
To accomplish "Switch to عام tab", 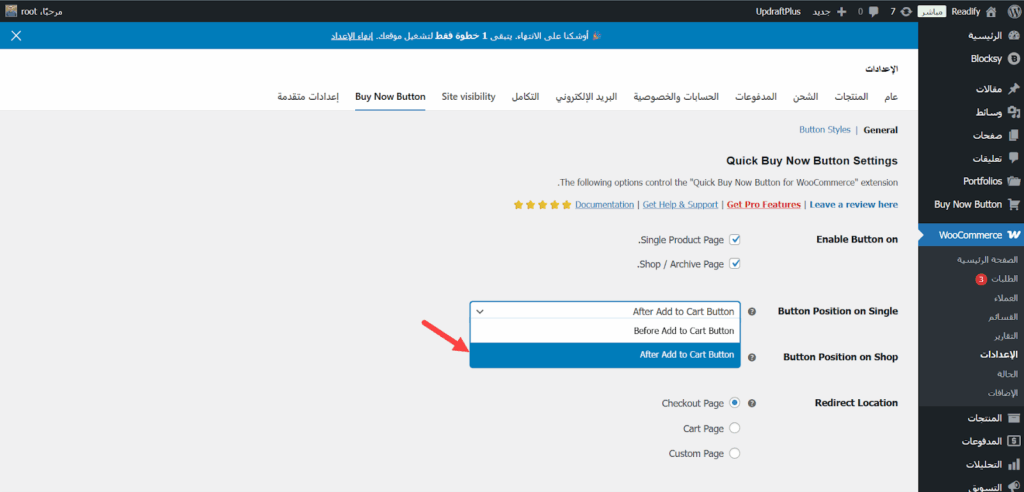I will coord(891,96).
